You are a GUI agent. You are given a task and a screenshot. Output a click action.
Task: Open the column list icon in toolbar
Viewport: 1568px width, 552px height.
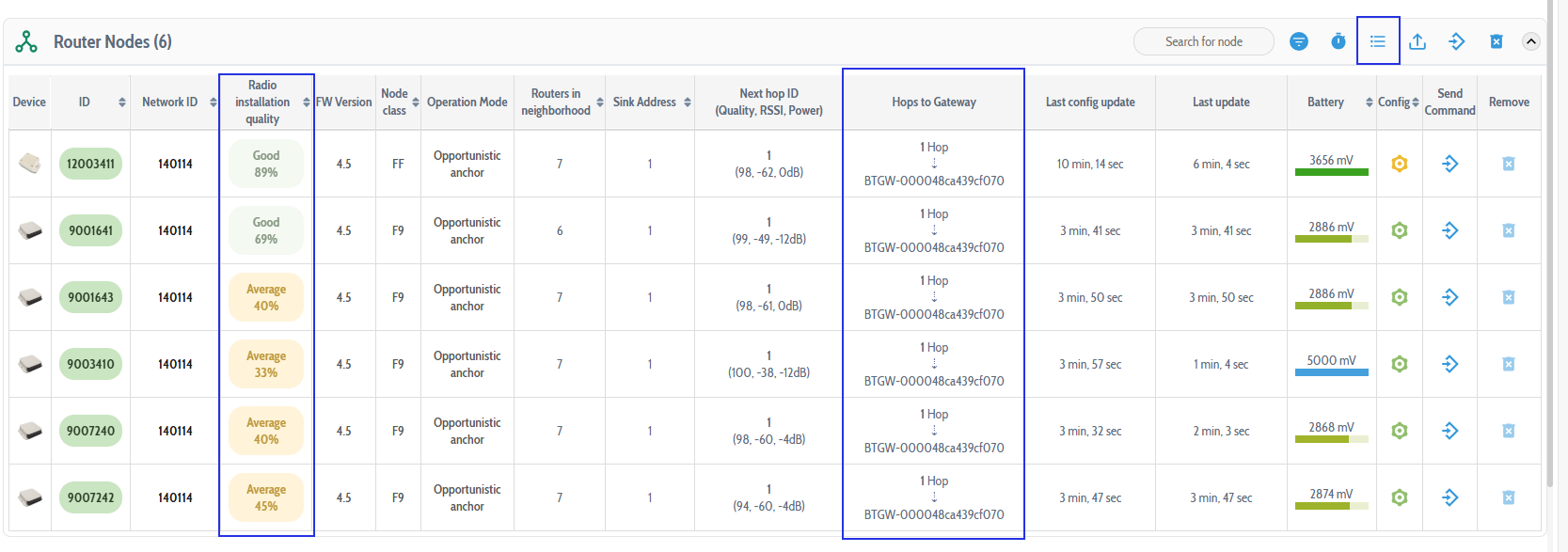click(x=1378, y=41)
